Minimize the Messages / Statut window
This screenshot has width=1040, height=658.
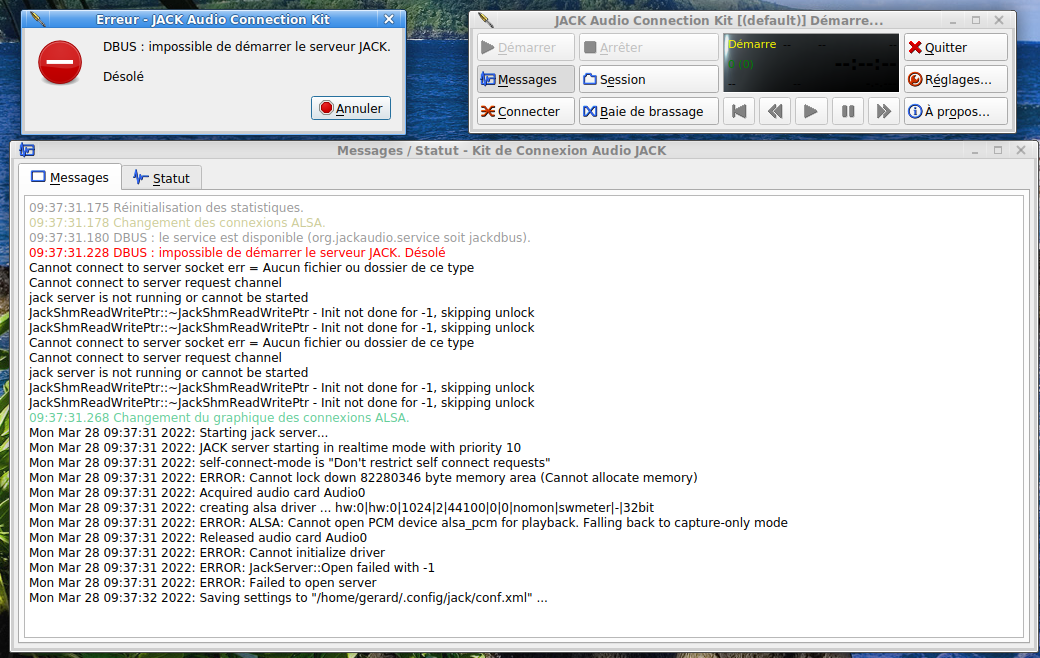point(975,151)
